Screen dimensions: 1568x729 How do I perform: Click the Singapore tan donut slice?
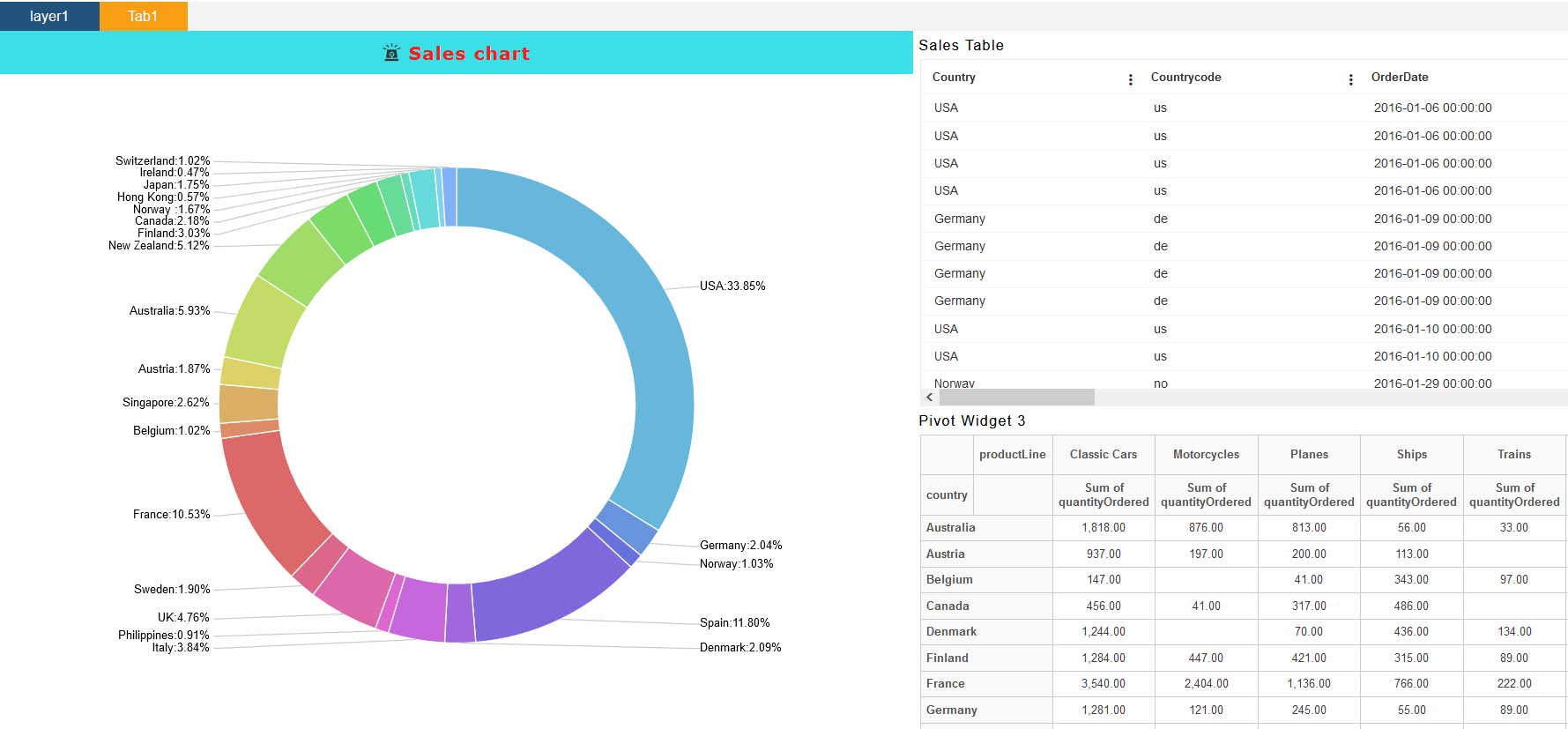click(x=249, y=404)
